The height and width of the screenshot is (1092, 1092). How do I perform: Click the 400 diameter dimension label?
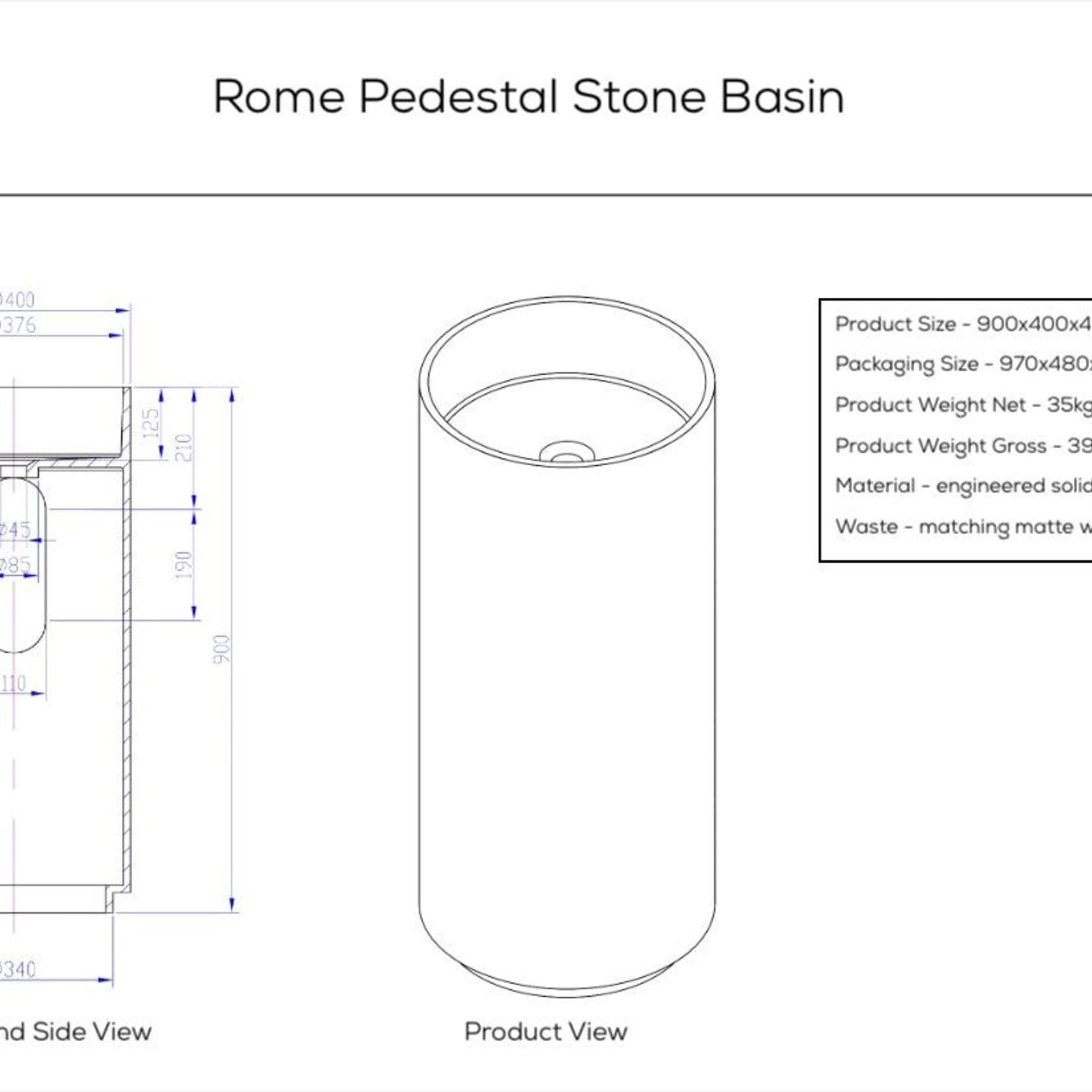[16, 300]
